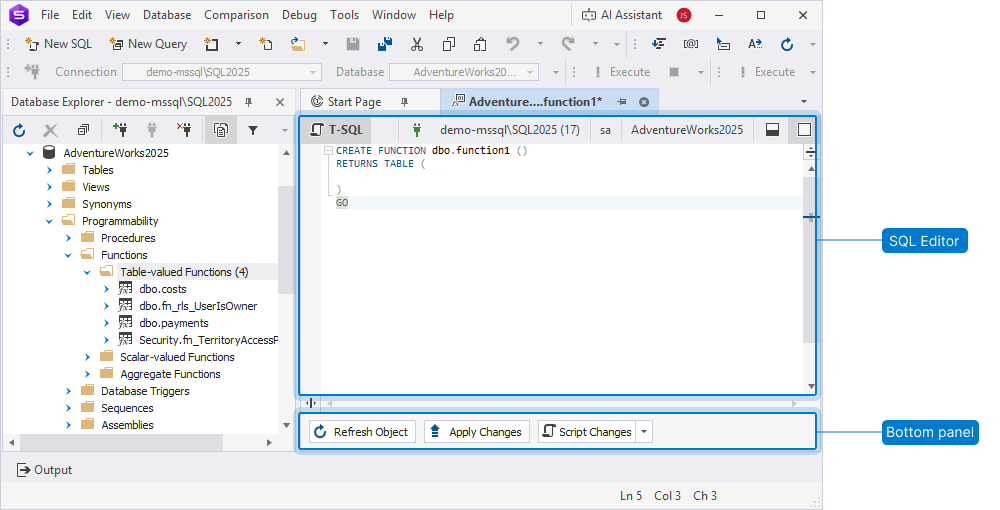Switch to full editor view layout
Image resolution: width=1000 pixels, height=510 pixels.
point(804,130)
